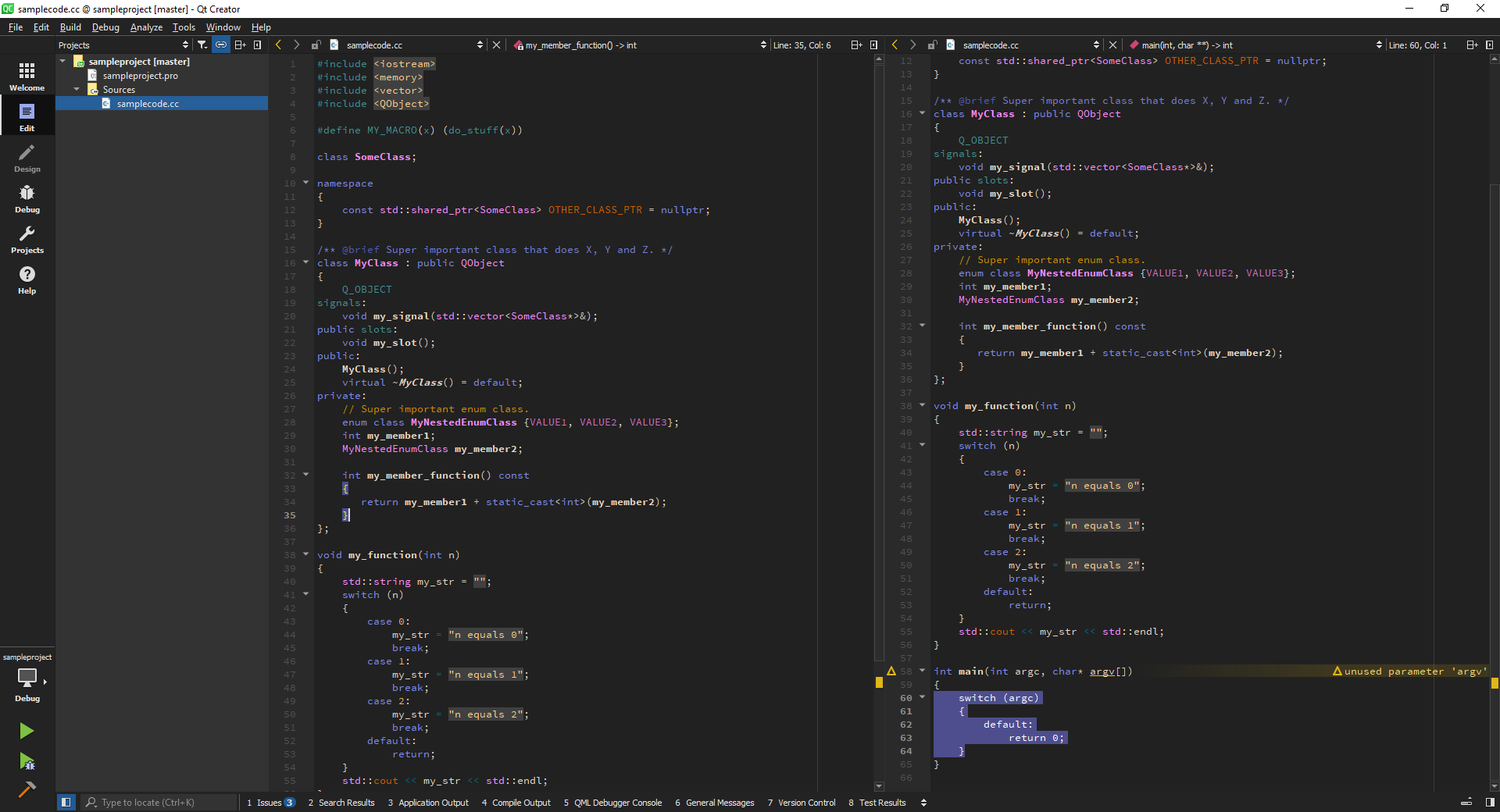
Task: Open the Build menu
Action: click(x=70, y=27)
